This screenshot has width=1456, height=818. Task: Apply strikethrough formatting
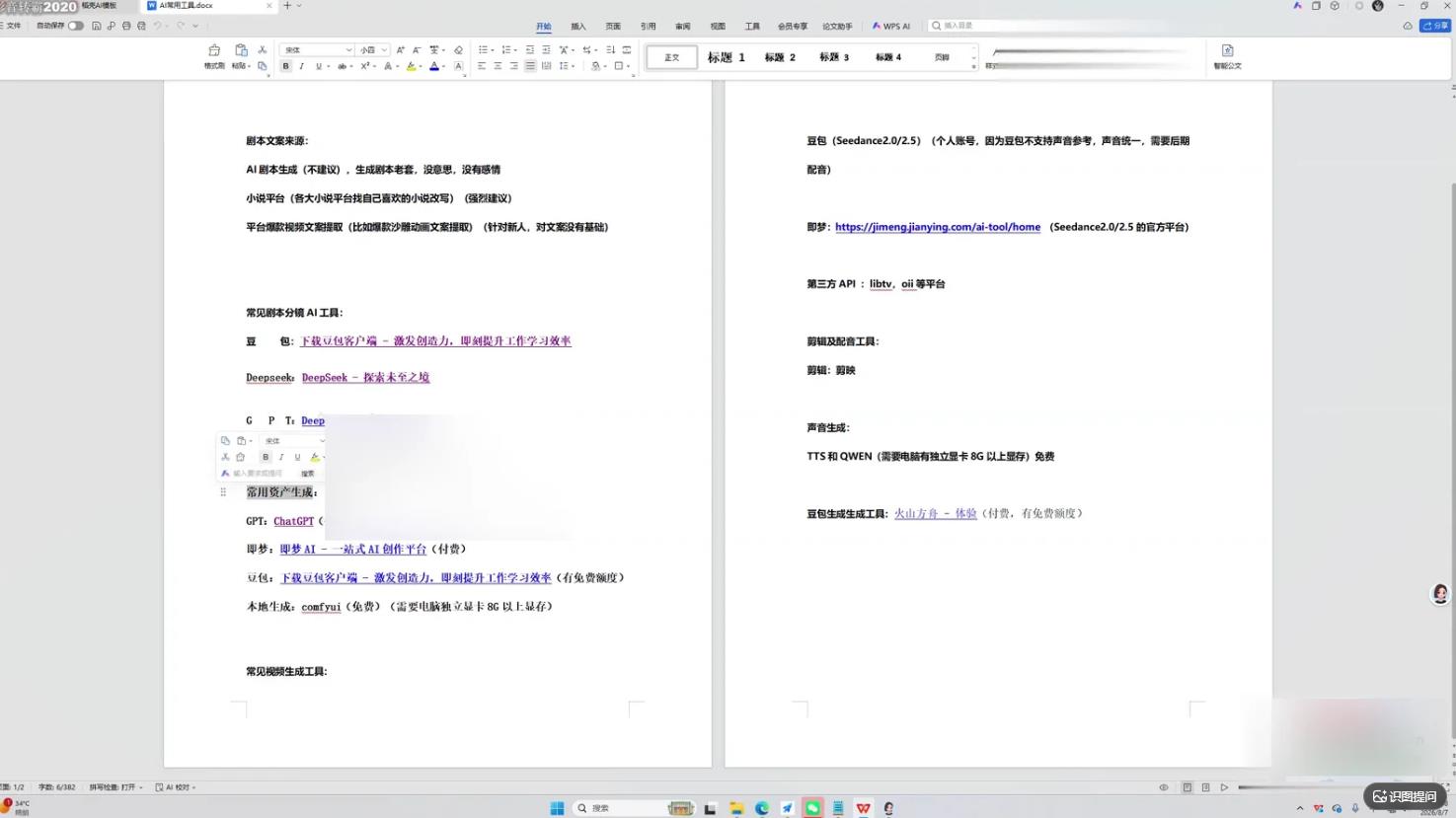(342, 66)
